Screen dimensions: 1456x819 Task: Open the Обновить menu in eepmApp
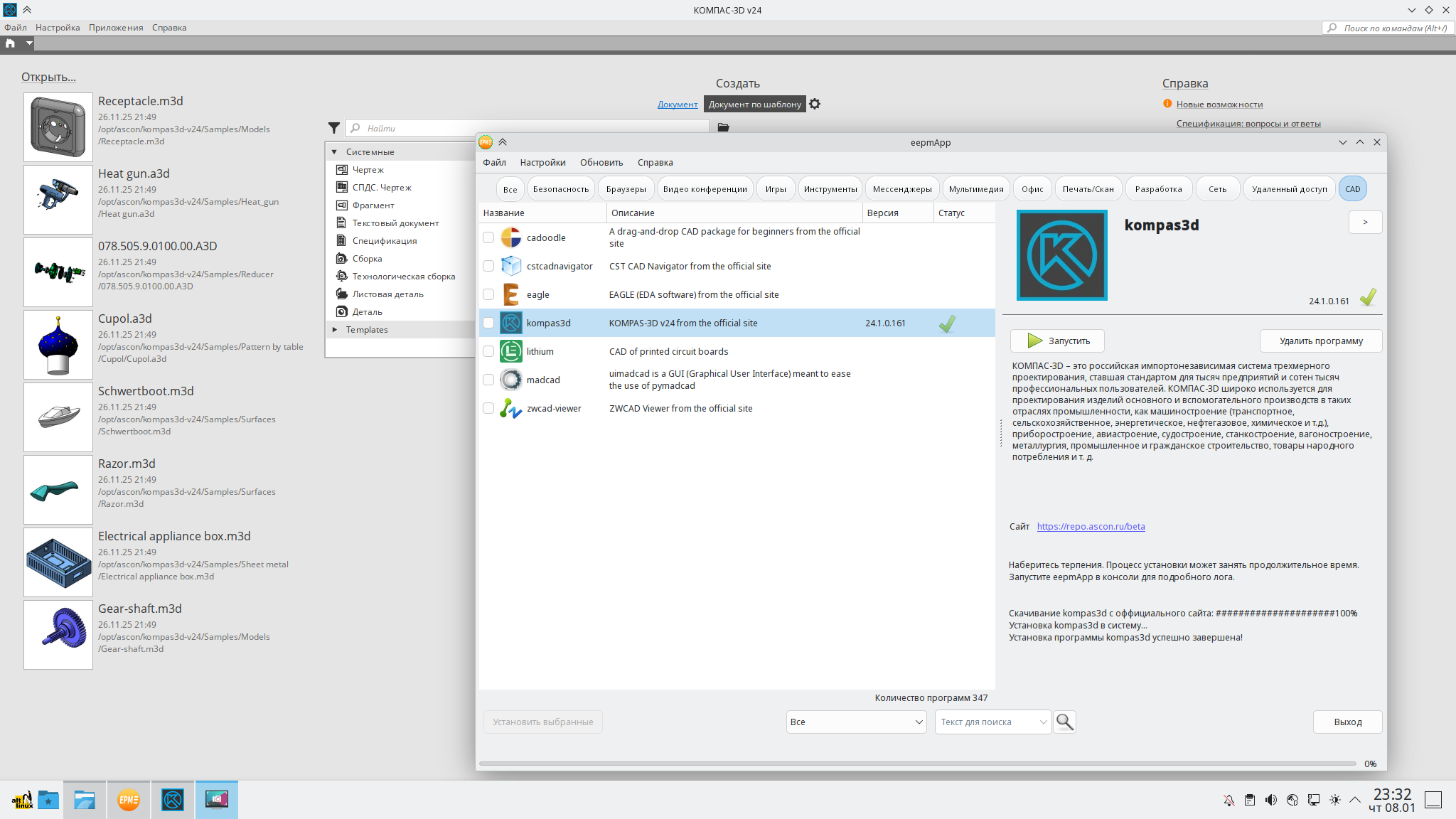(x=601, y=163)
